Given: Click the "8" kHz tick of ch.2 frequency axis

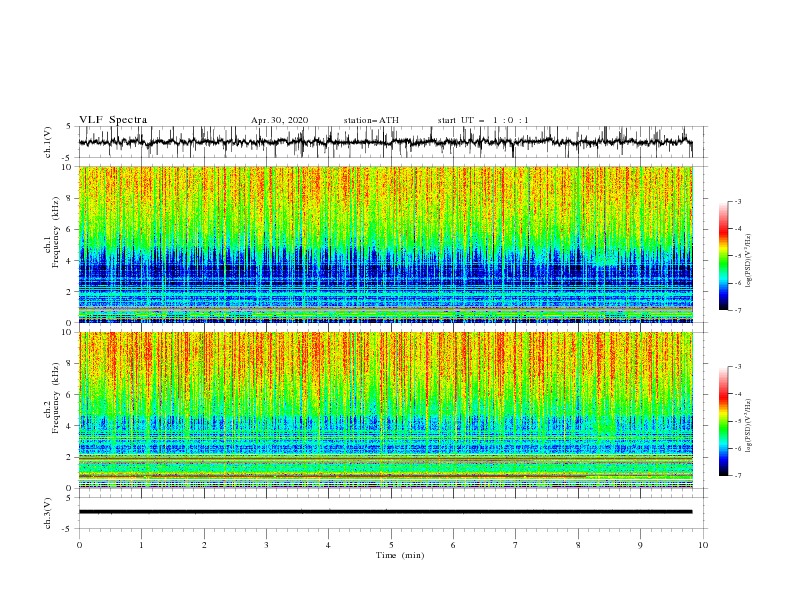Looking at the screenshot, I should click(71, 364).
